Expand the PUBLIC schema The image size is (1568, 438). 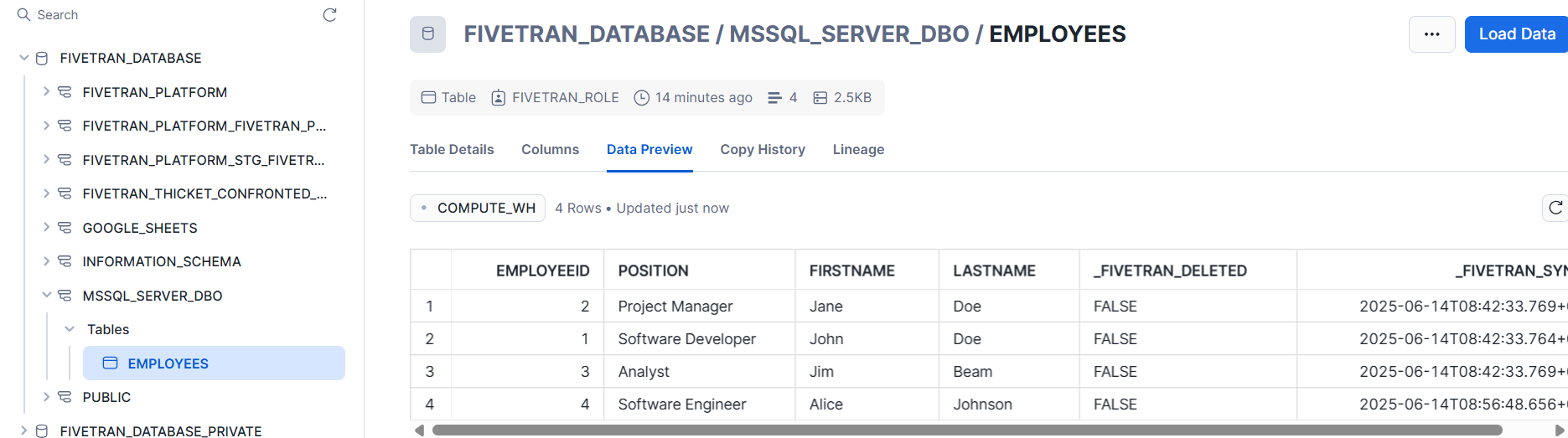pos(47,397)
